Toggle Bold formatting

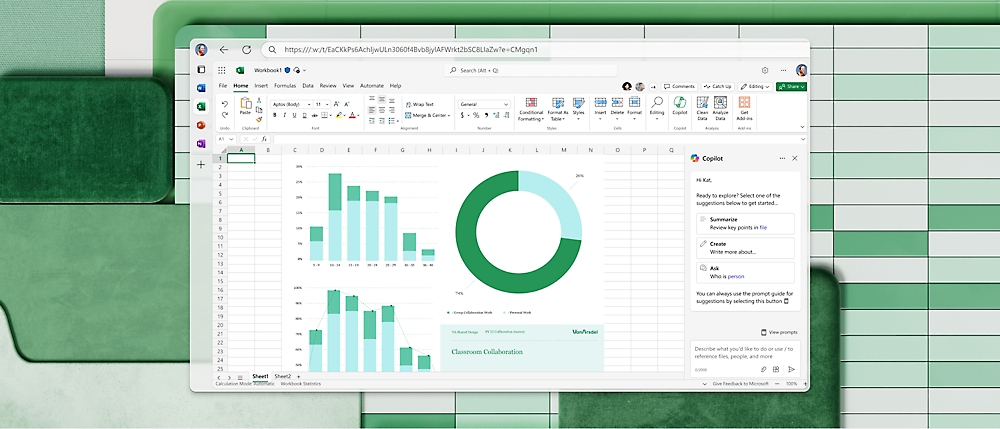click(x=275, y=116)
